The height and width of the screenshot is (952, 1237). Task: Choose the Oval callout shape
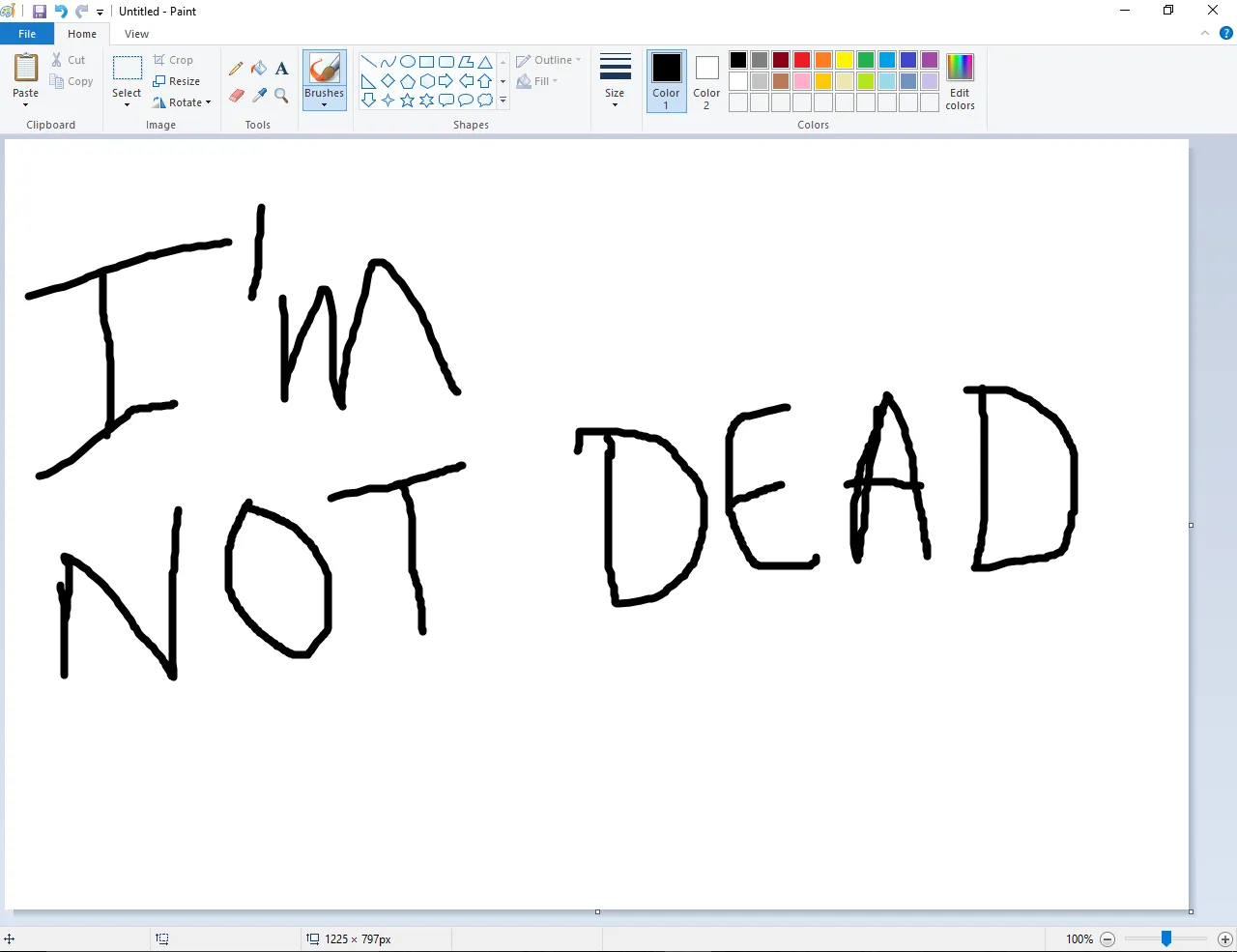(466, 101)
